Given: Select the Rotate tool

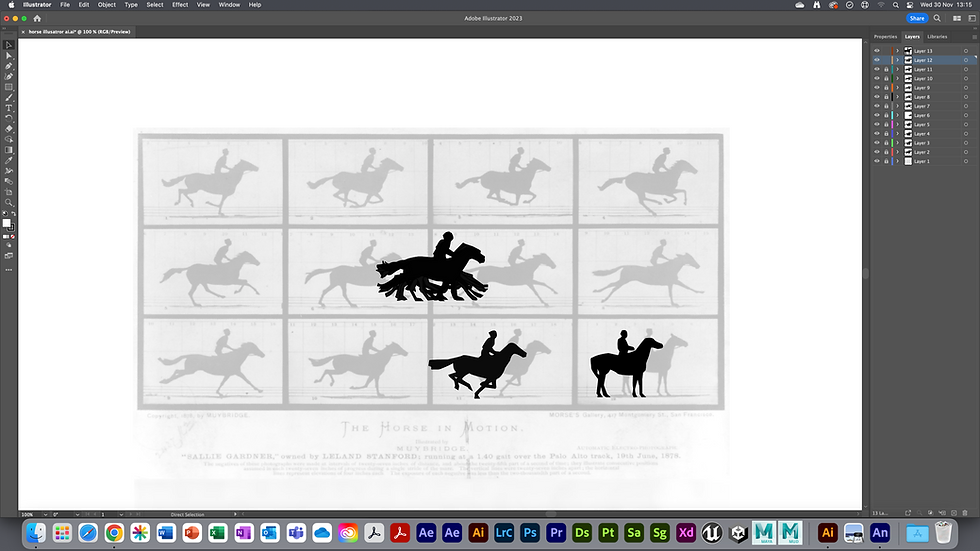Looking at the screenshot, I should (x=9, y=118).
